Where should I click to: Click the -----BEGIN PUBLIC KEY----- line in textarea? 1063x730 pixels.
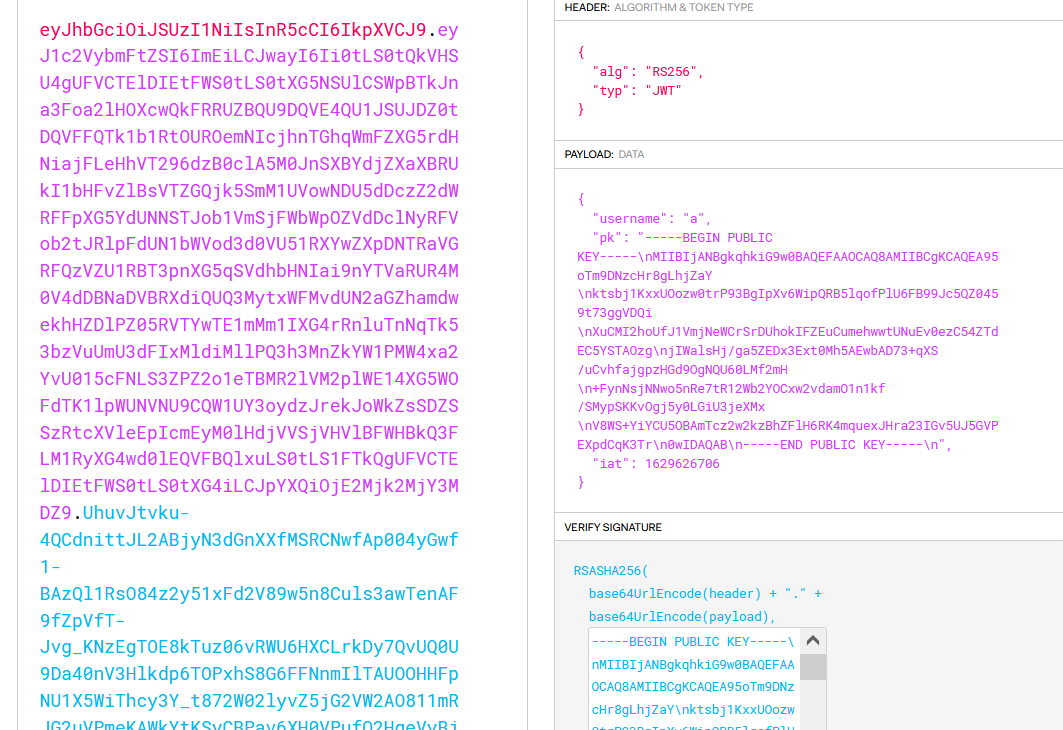(692, 642)
